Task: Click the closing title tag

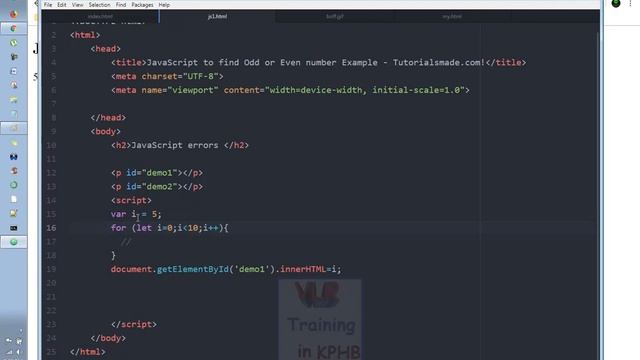Action: (x=506, y=62)
